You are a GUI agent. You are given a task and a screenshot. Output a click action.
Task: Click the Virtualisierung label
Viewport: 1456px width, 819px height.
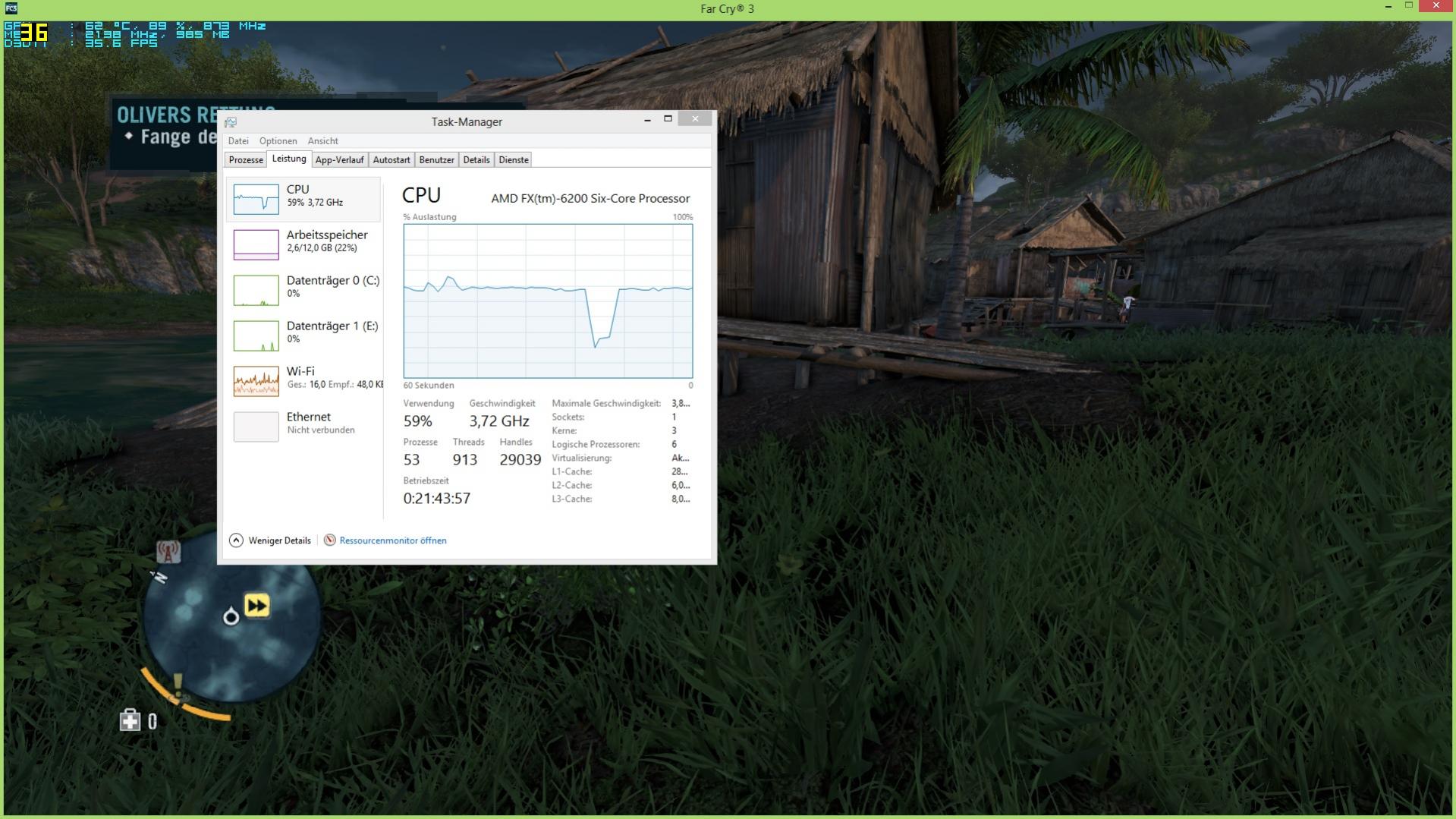tap(582, 458)
